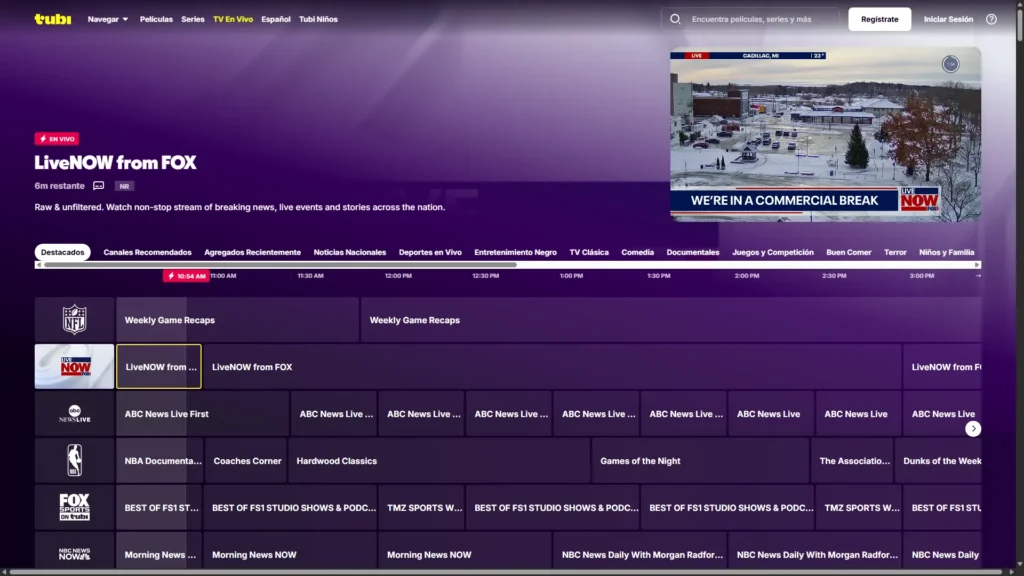Switch to the Noticias Nacionales category tab
The height and width of the screenshot is (576, 1024).
tap(349, 252)
